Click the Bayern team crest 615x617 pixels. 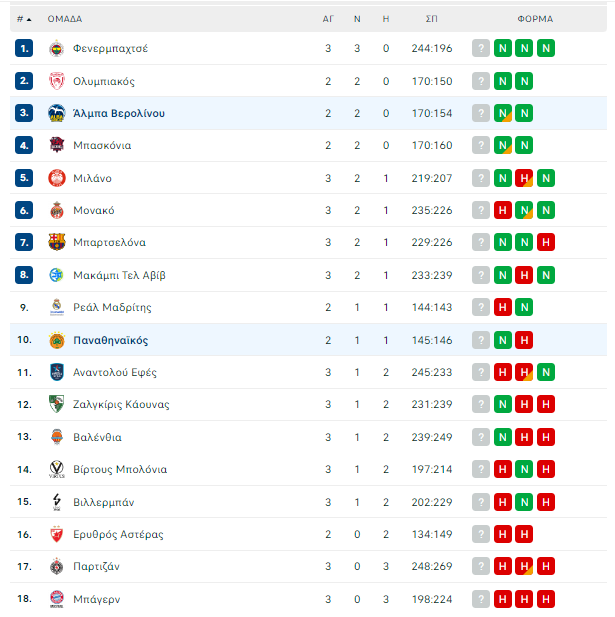[x=57, y=598]
